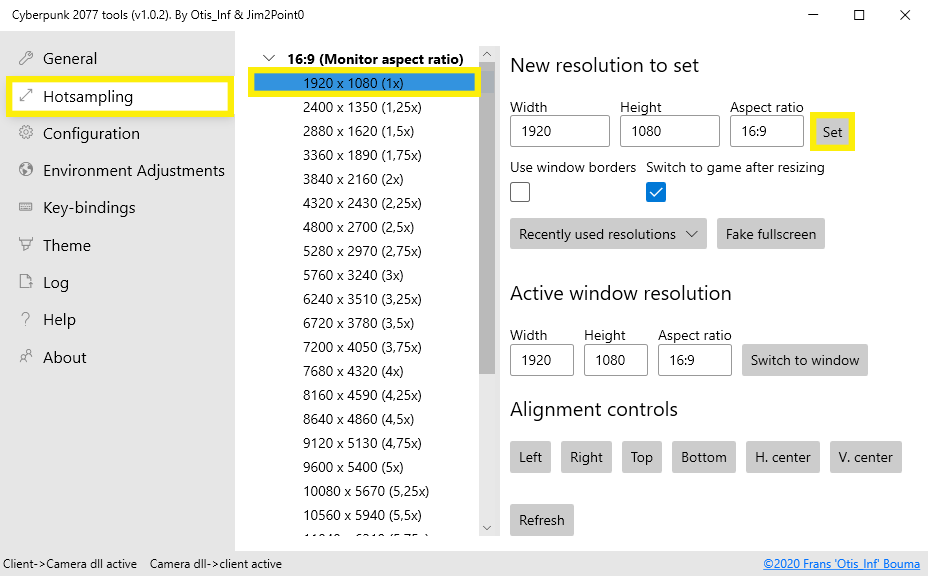Click the Fake fullscreen button
Image resolution: width=928 pixels, height=576 pixels.
point(770,234)
